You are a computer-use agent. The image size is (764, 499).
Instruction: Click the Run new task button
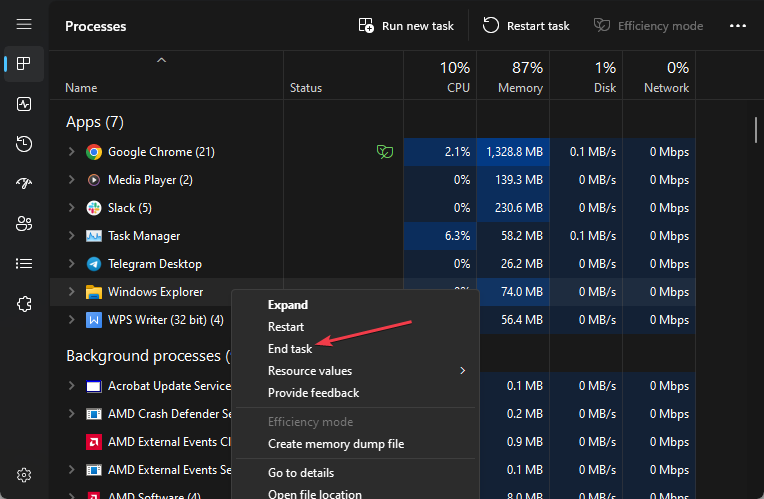click(406, 26)
